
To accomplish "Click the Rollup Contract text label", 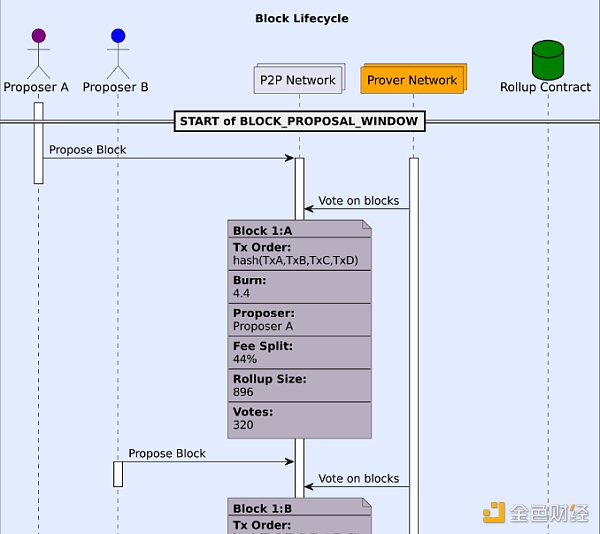I will tap(546, 87).
